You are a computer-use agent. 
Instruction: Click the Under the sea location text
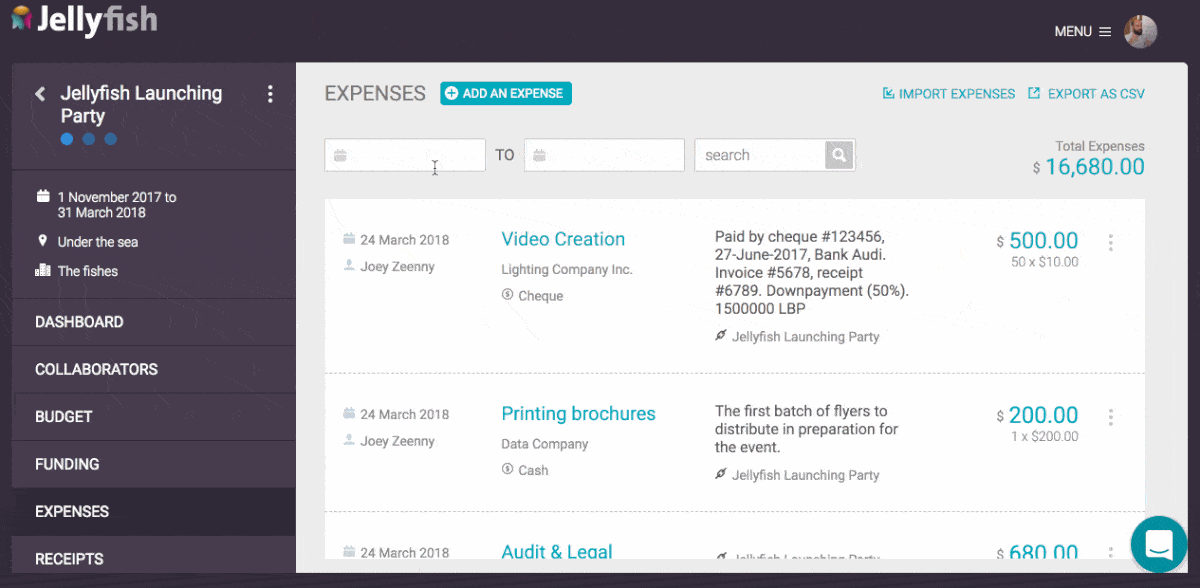[x=98, y=242]
